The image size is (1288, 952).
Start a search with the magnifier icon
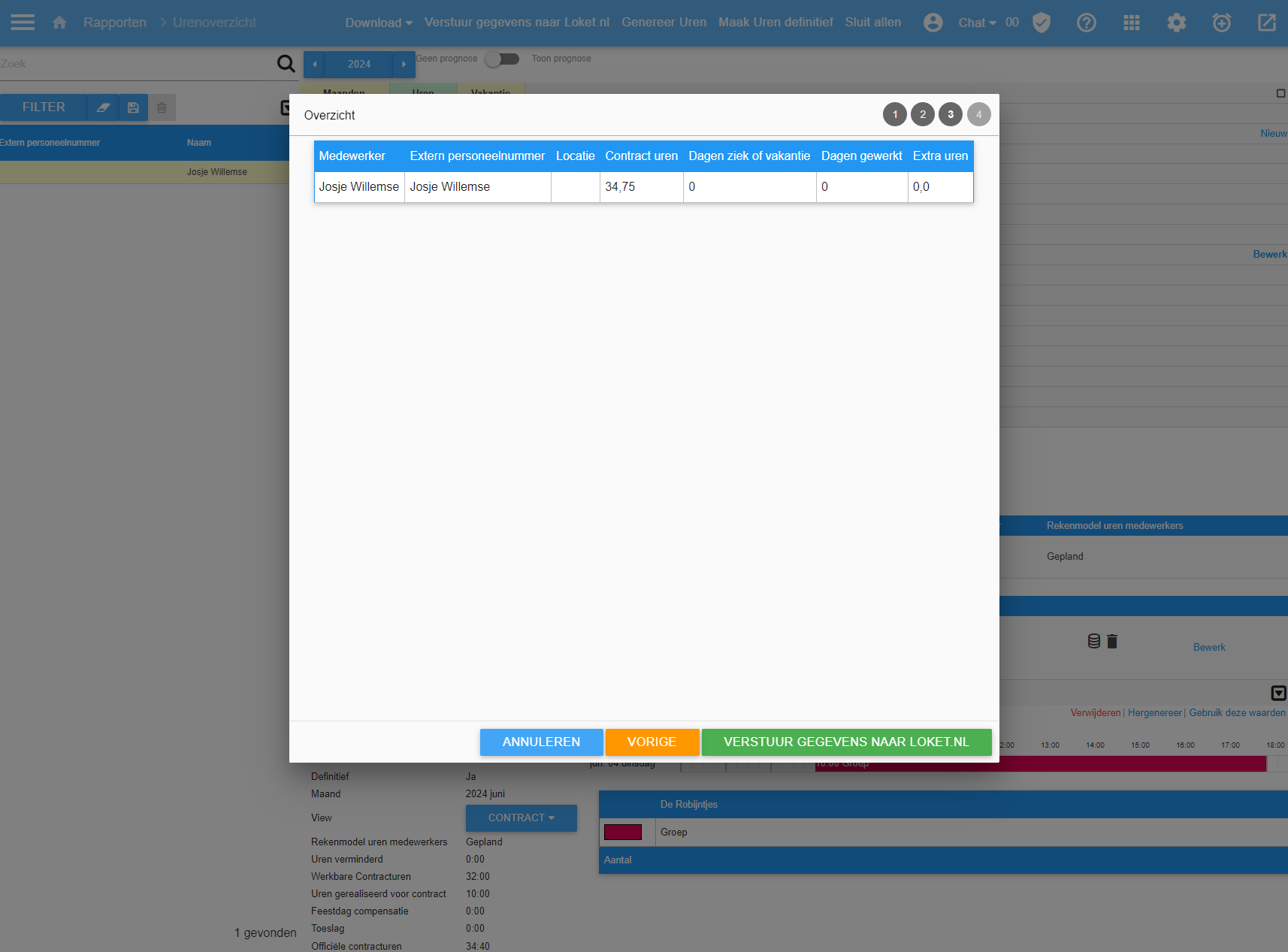pyautogui.click(x=286, y=64)
